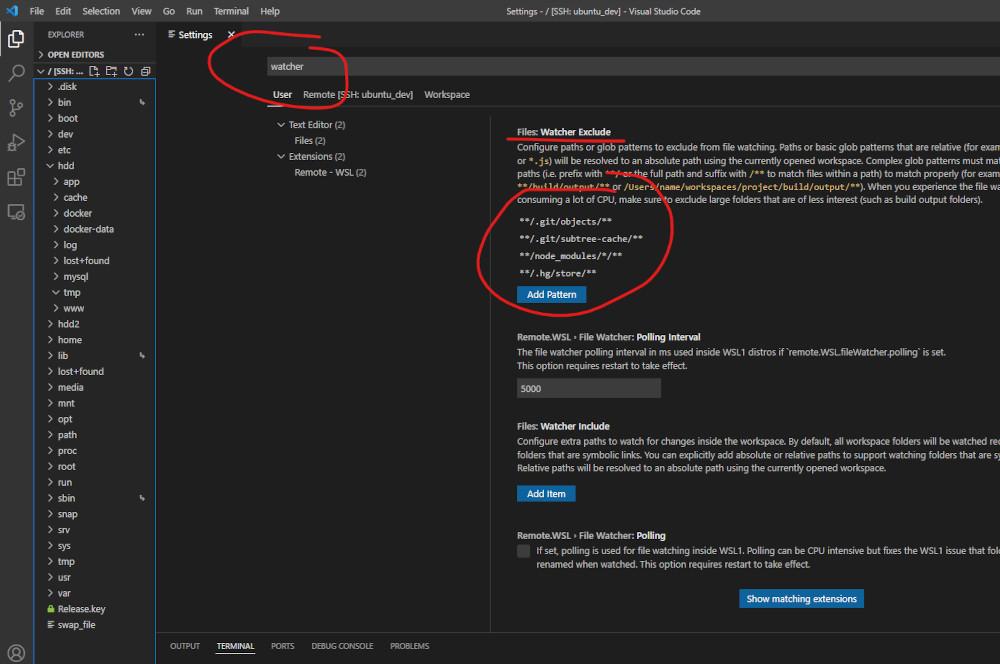Click the VS Code logo icon
The image size is (1000, 664).
pos(12,11)
